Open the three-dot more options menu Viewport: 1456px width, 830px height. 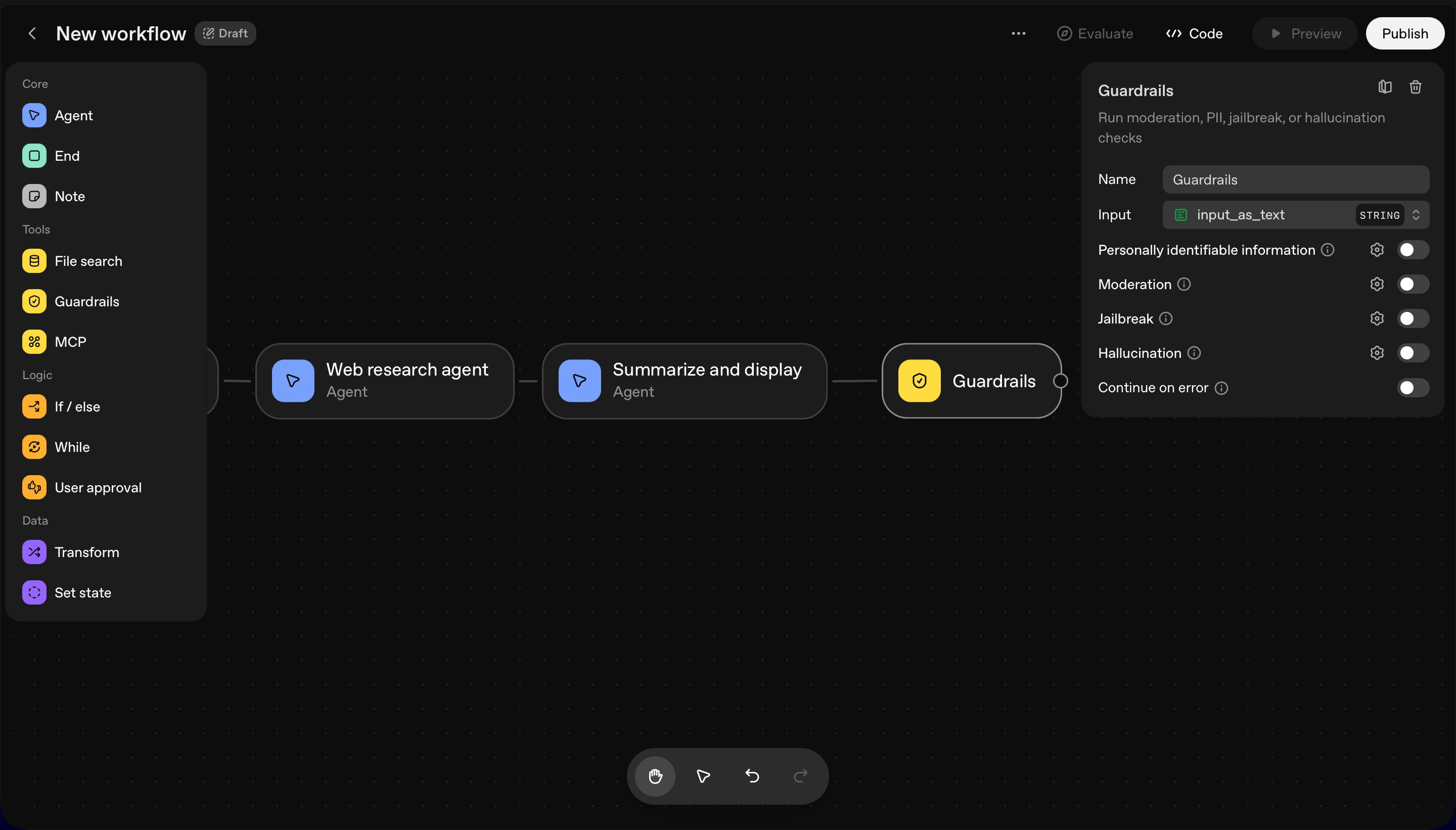point(1018,34)
